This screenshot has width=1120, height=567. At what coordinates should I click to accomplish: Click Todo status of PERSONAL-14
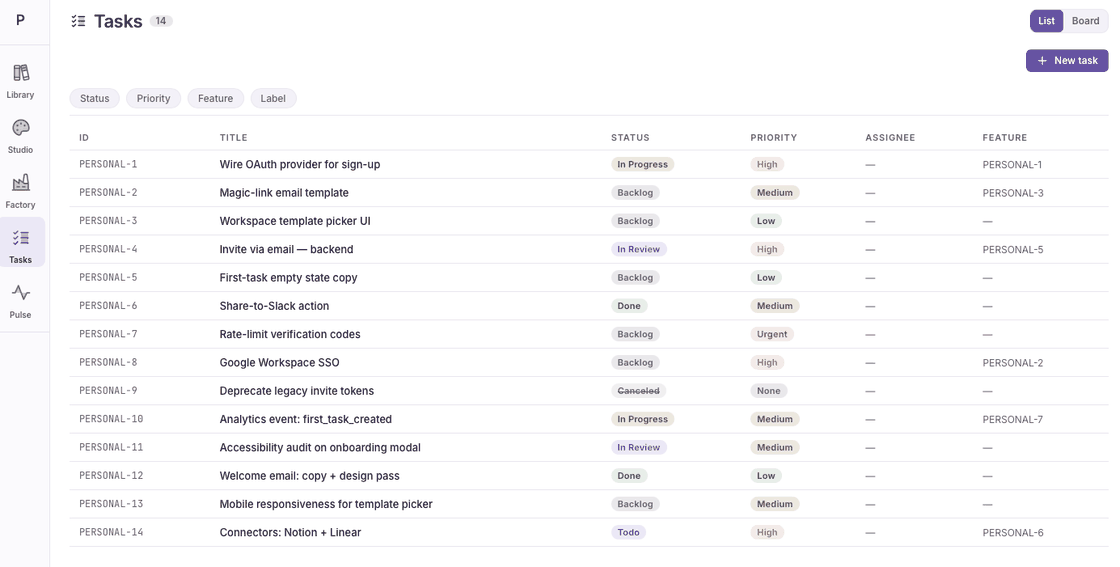pos(628,533)
